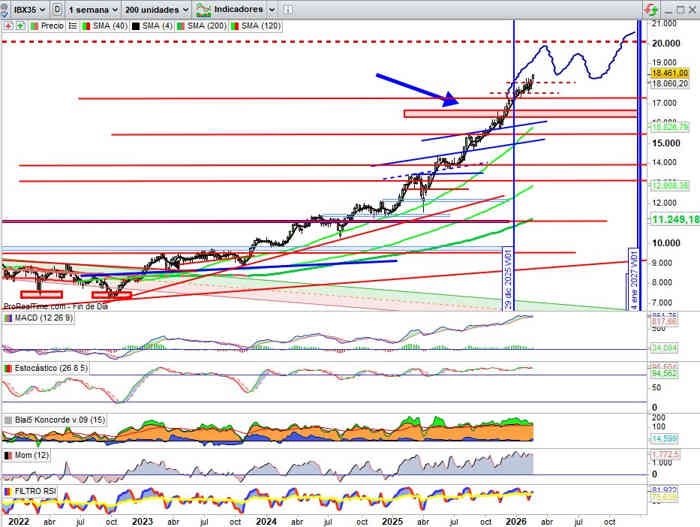Click the FILTRO RSI indicator icon
The width and height of the screenshot is (700, 527).
point(9,492)
